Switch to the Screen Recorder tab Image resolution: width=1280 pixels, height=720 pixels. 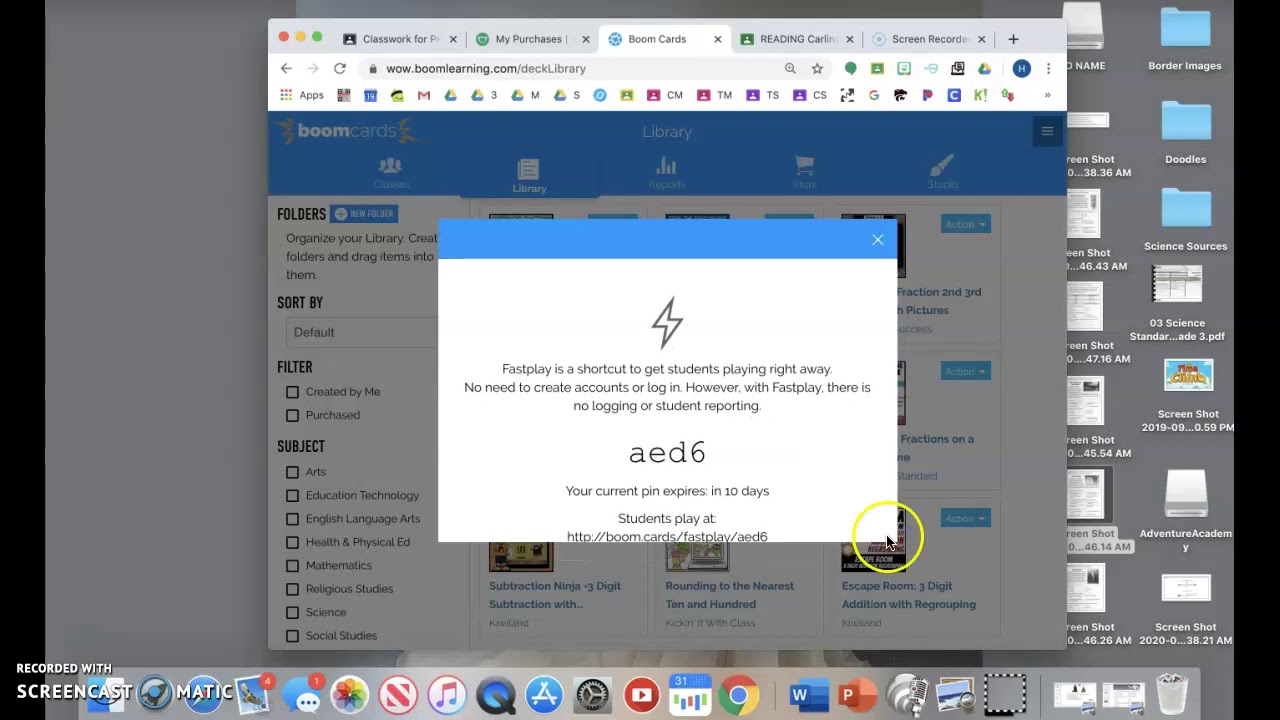point(928,39)
